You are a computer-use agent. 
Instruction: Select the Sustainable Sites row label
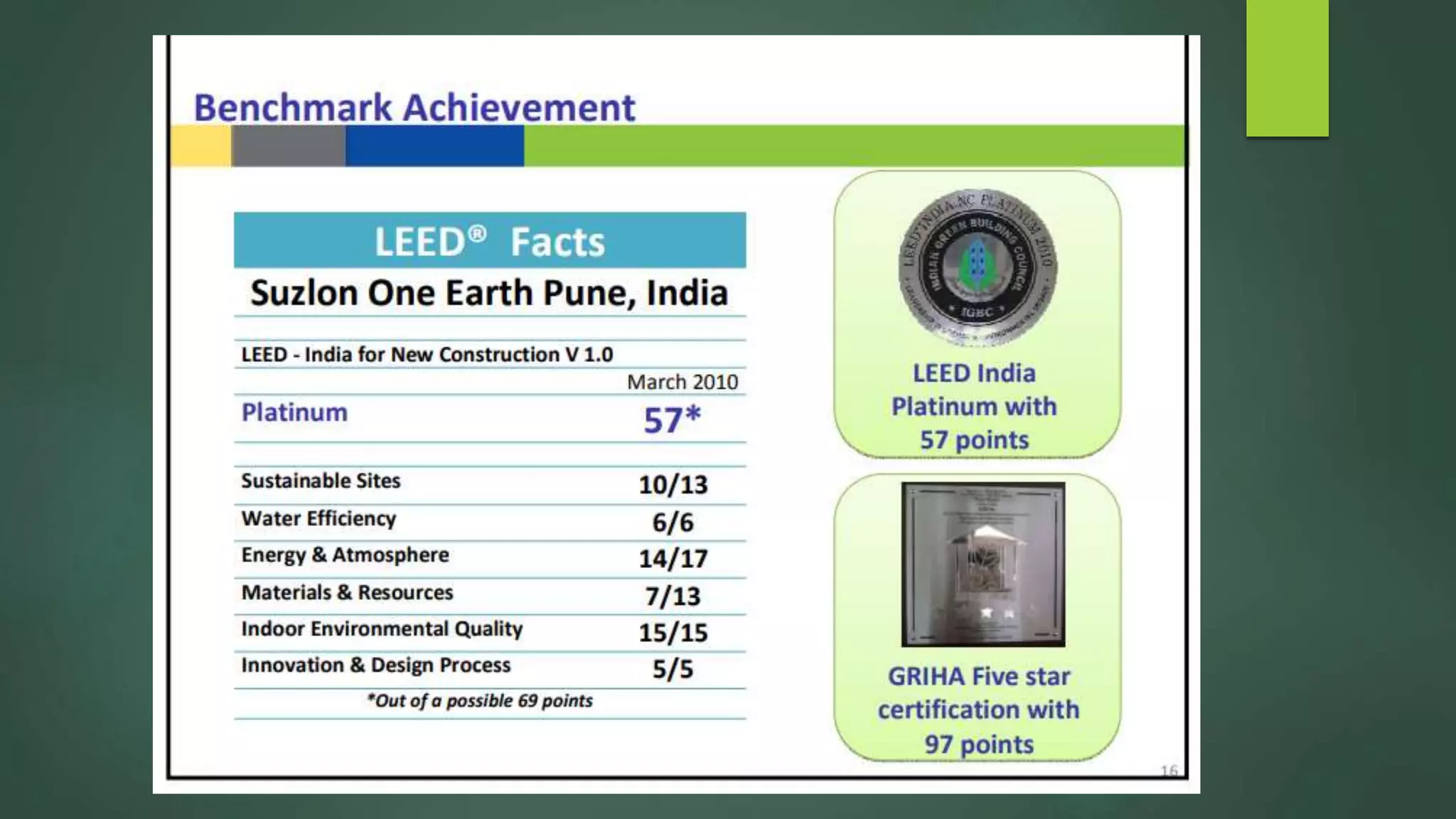(321, 481)
